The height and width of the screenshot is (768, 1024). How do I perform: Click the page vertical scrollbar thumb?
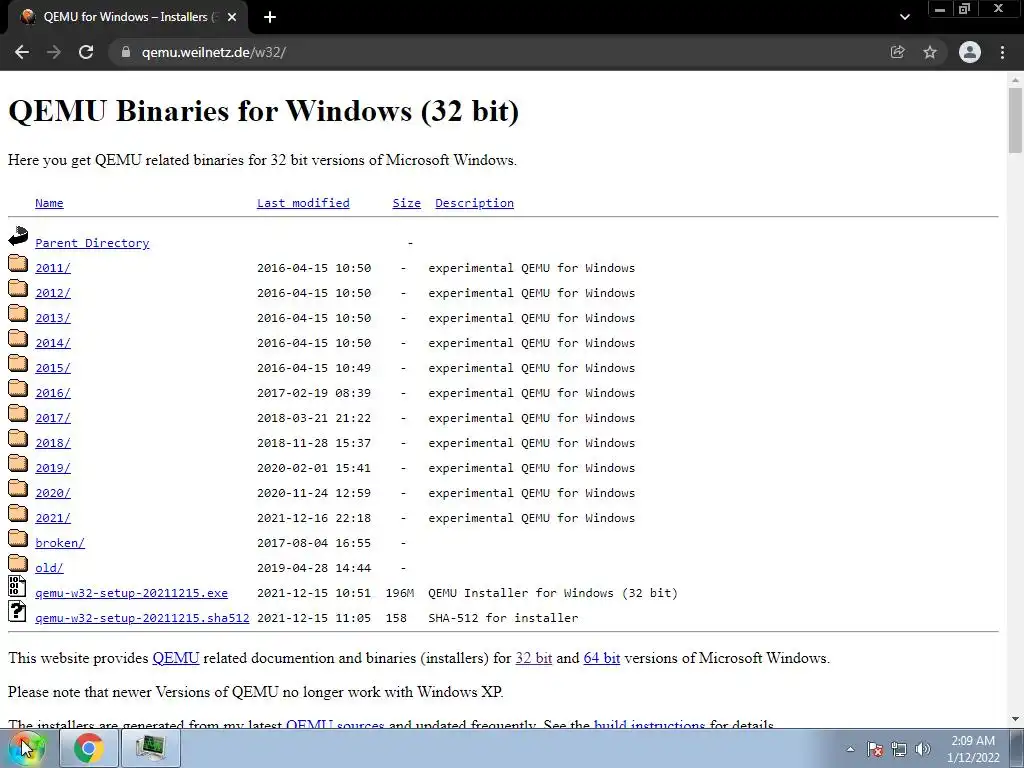point(1015,121)
